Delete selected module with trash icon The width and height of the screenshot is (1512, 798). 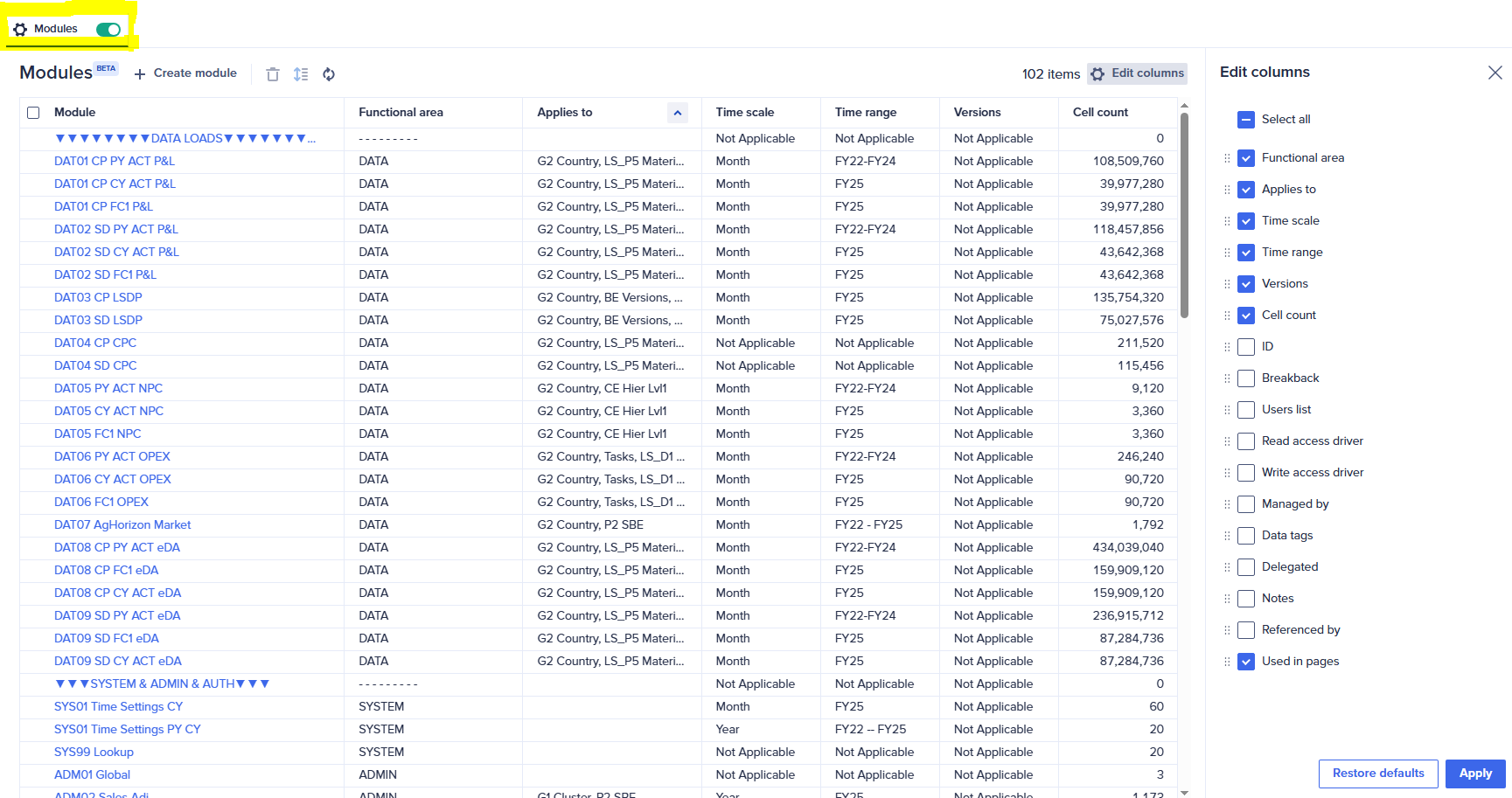tap(273, 74)
